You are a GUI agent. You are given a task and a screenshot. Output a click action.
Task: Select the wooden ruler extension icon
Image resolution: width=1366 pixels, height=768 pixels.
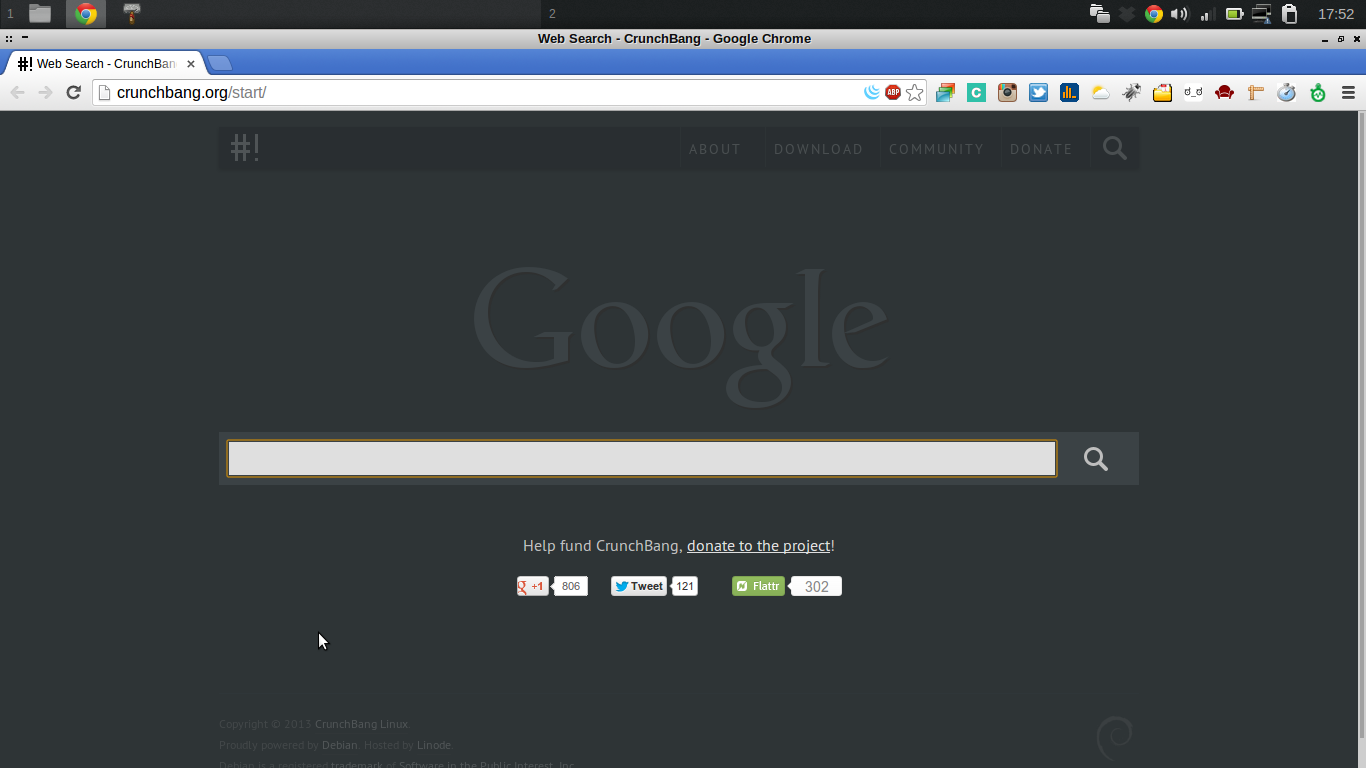click(x=1255, y=92)
